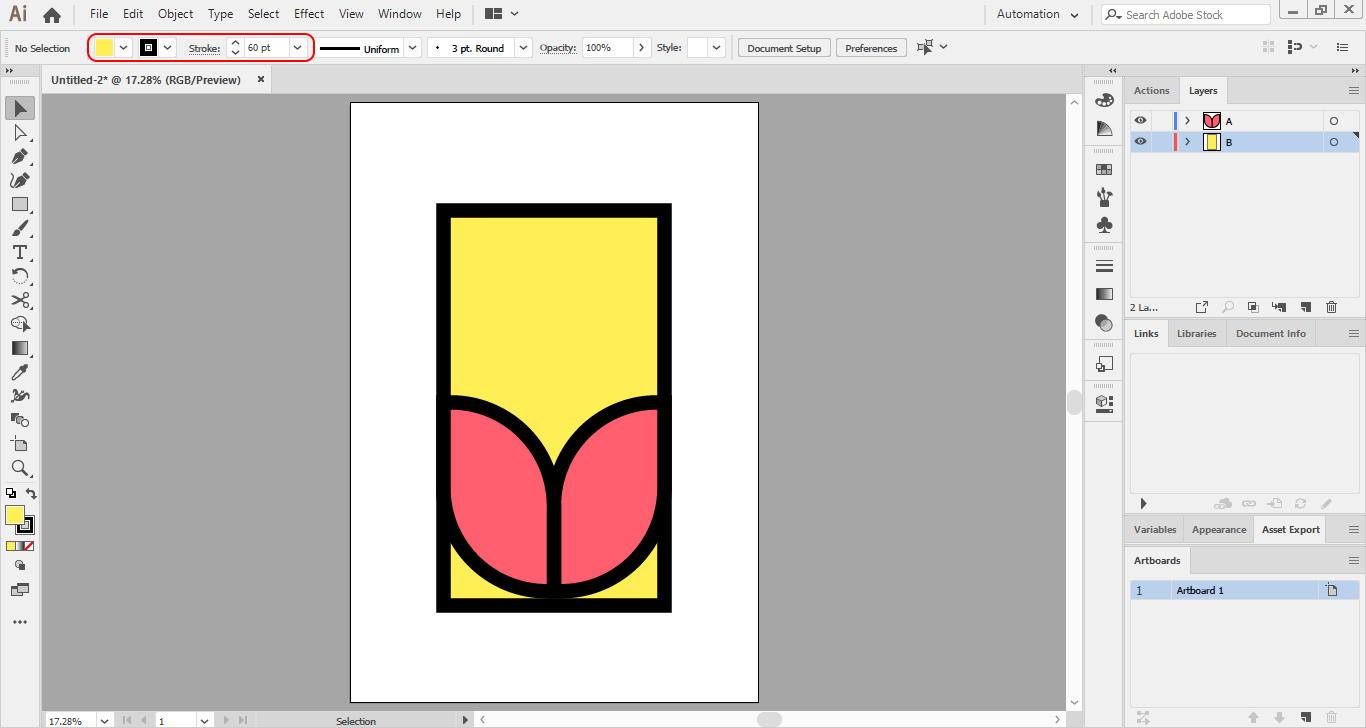Delete selection trash icon in Layers panel
The height and width of the screenshot is (728, 1366).
[x=1331, y=307]
